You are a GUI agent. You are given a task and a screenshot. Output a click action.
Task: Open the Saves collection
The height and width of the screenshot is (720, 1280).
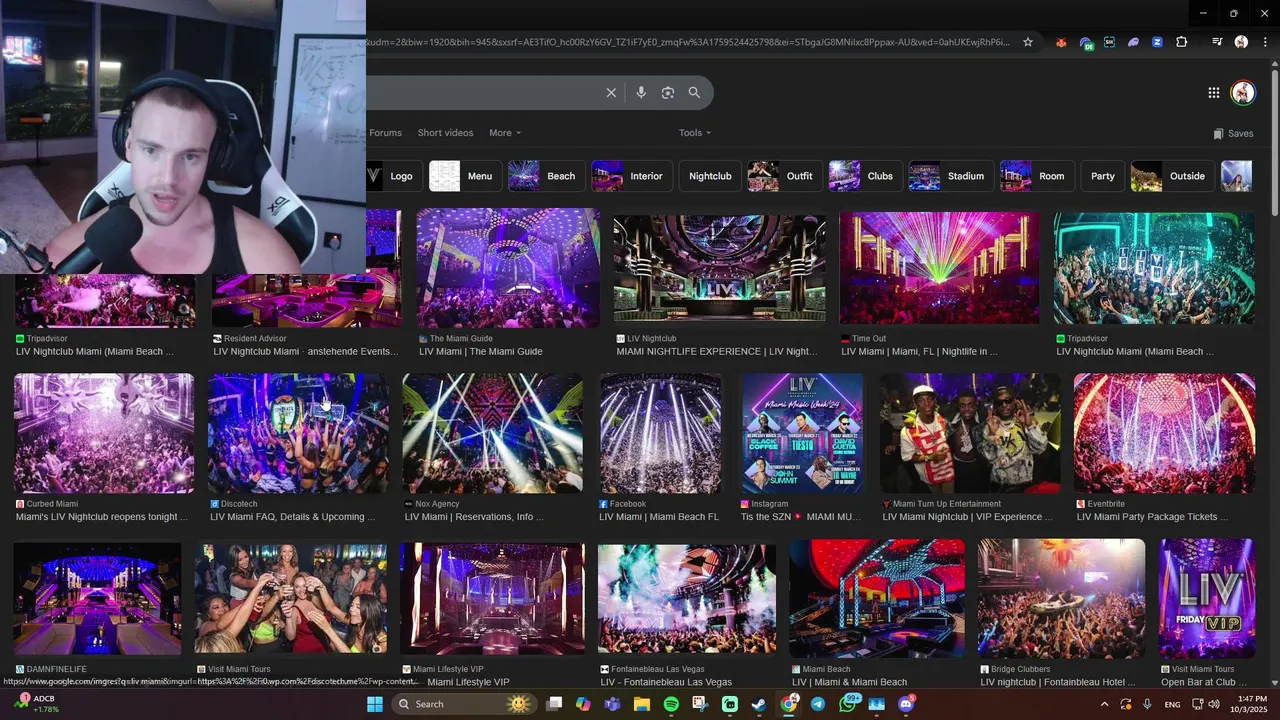point(1233,133)
